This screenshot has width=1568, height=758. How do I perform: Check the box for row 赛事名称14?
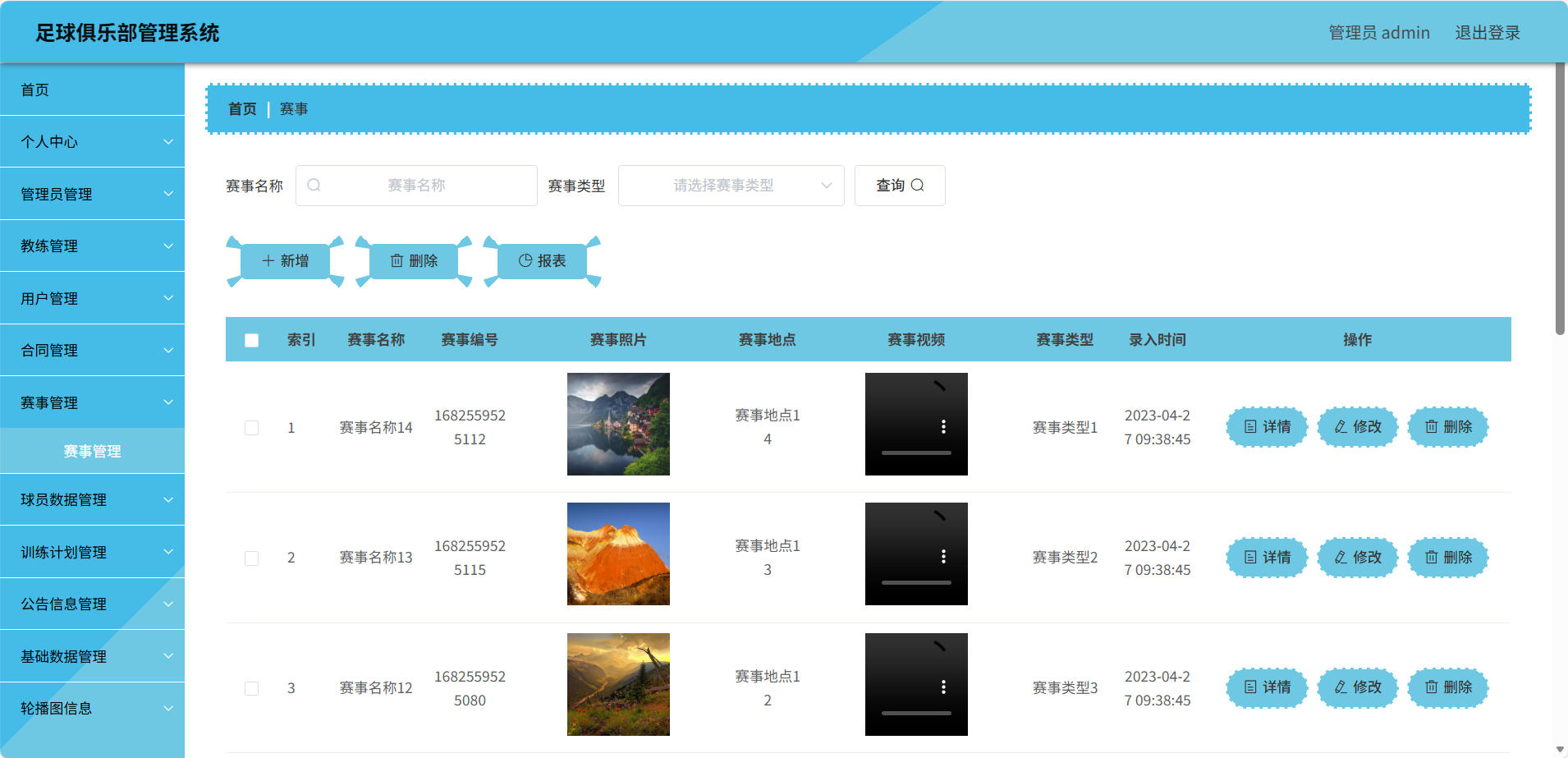click(x=252, y=428)
